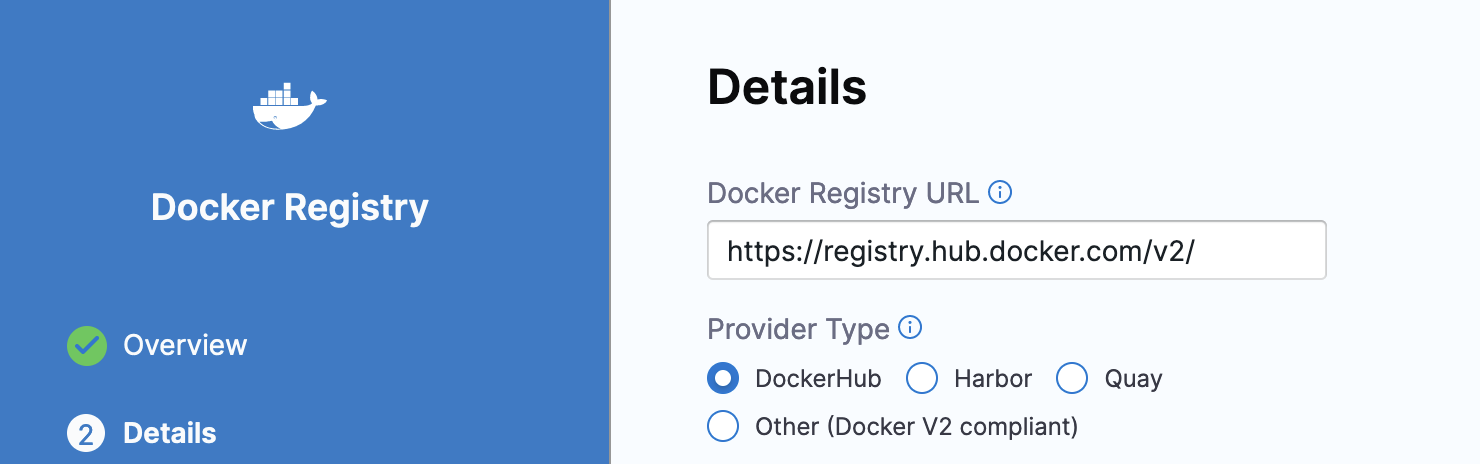
Task: Click the Docker whale logo
Action: pyautogui.click(x=289, y=106)
